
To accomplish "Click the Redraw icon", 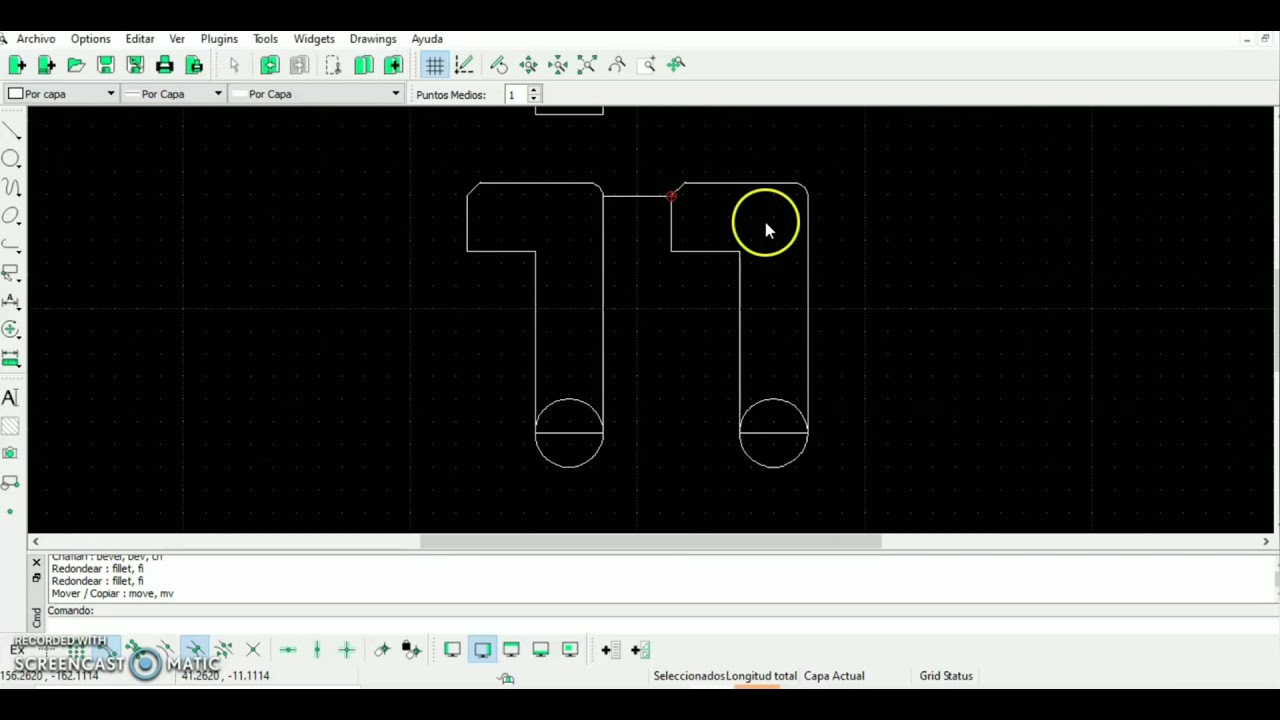I will coord(499,65).
